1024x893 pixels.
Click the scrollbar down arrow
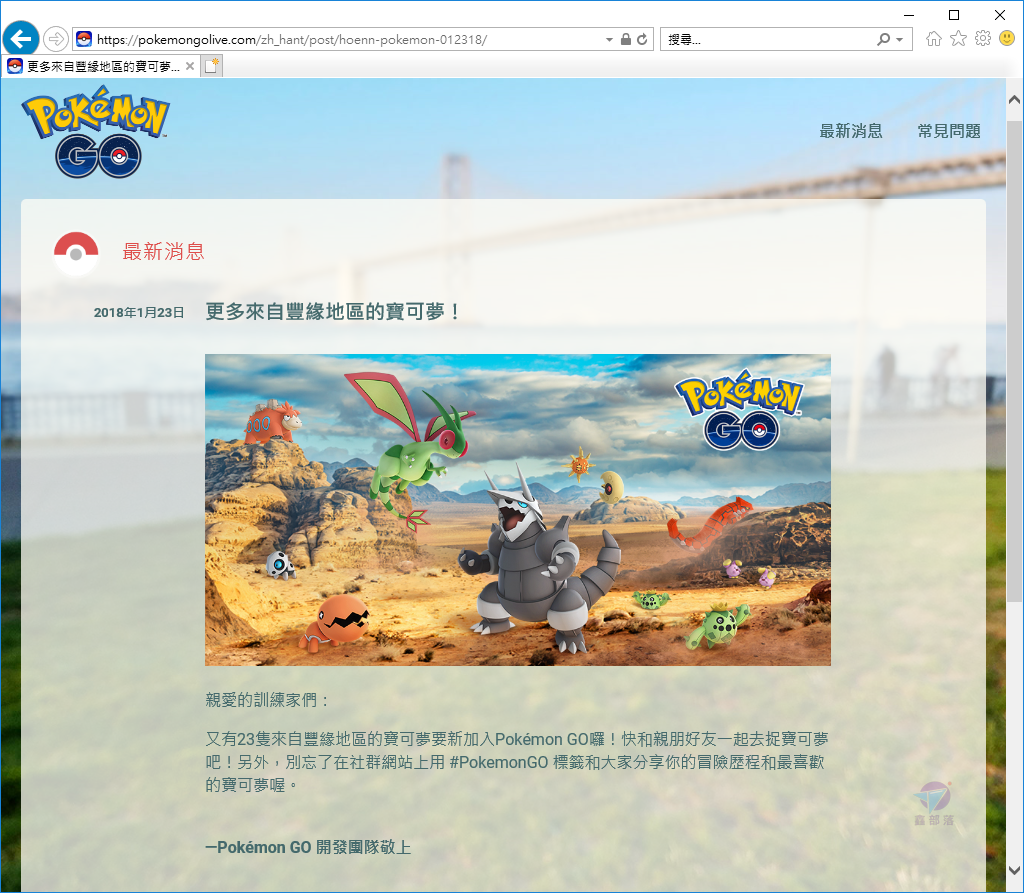click(1014, 870)
